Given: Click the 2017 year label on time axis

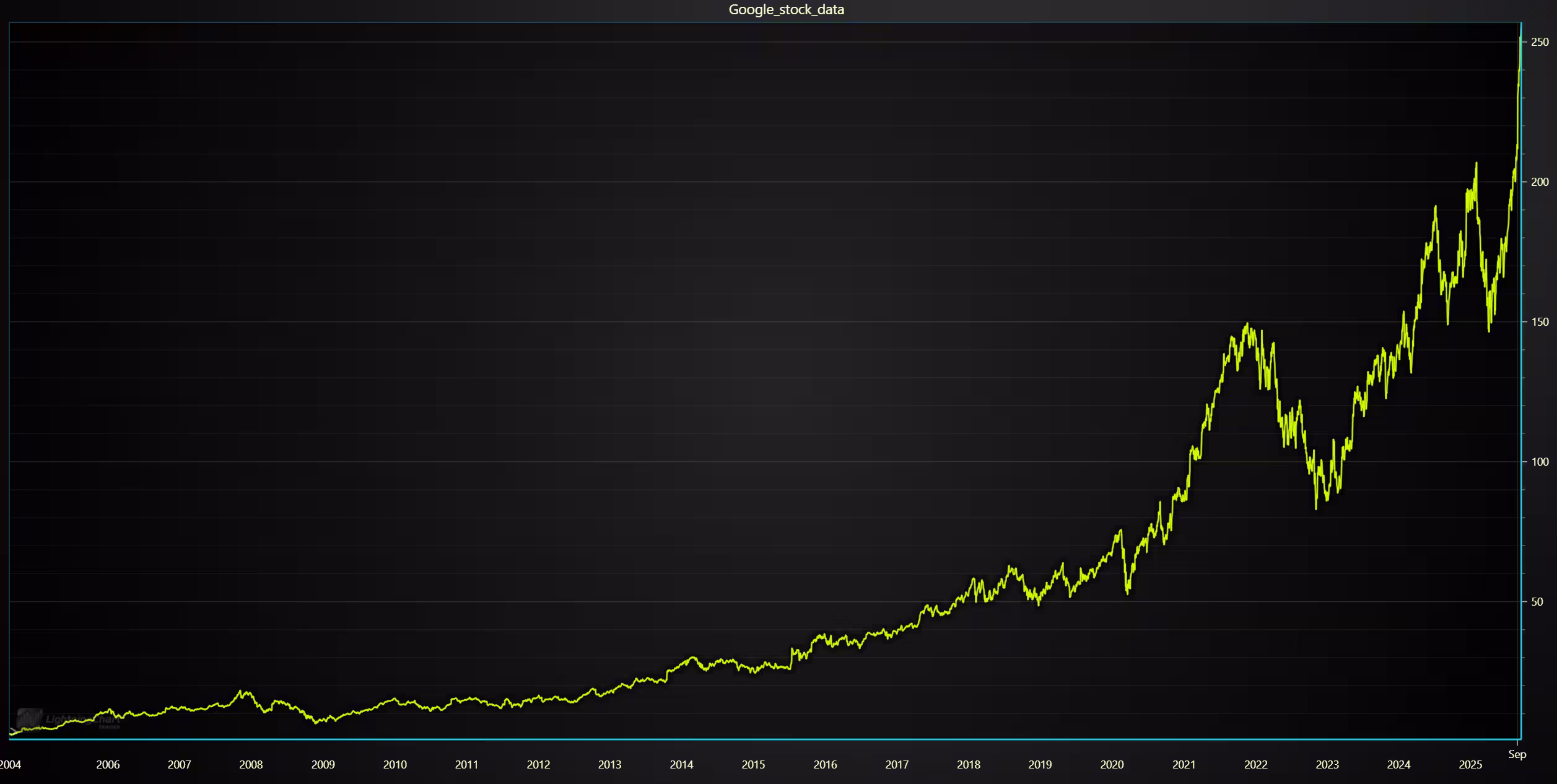Looking at the screenshot, I should (x=897, y=765).
